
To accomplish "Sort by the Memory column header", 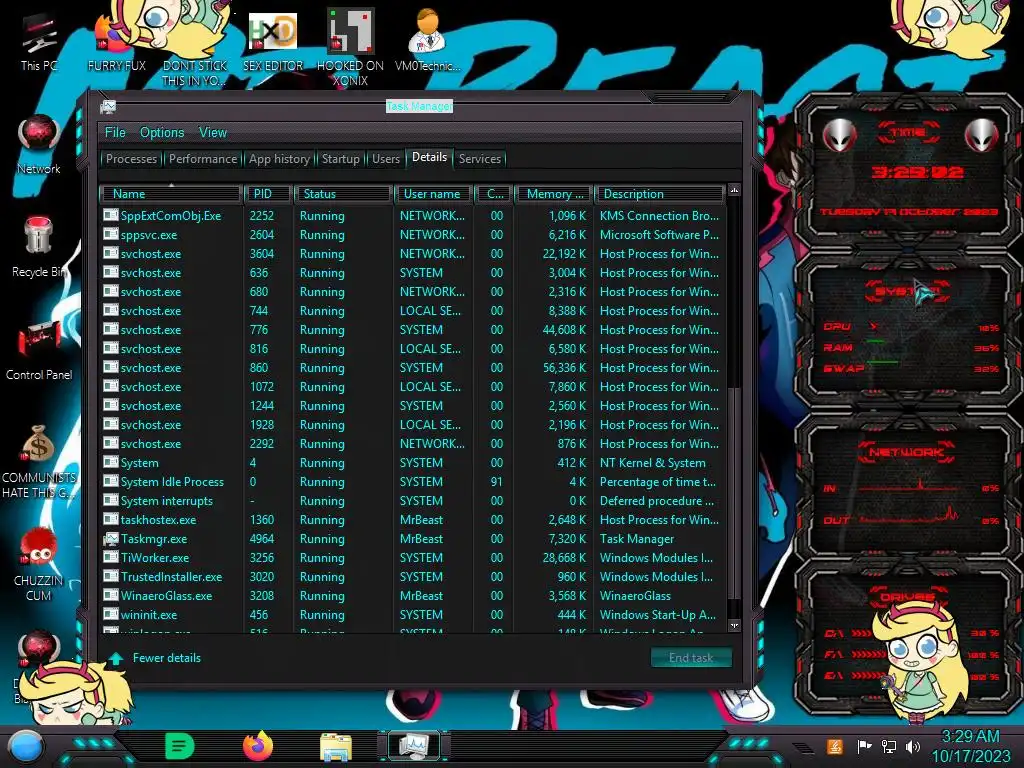I will click(553, 194).
